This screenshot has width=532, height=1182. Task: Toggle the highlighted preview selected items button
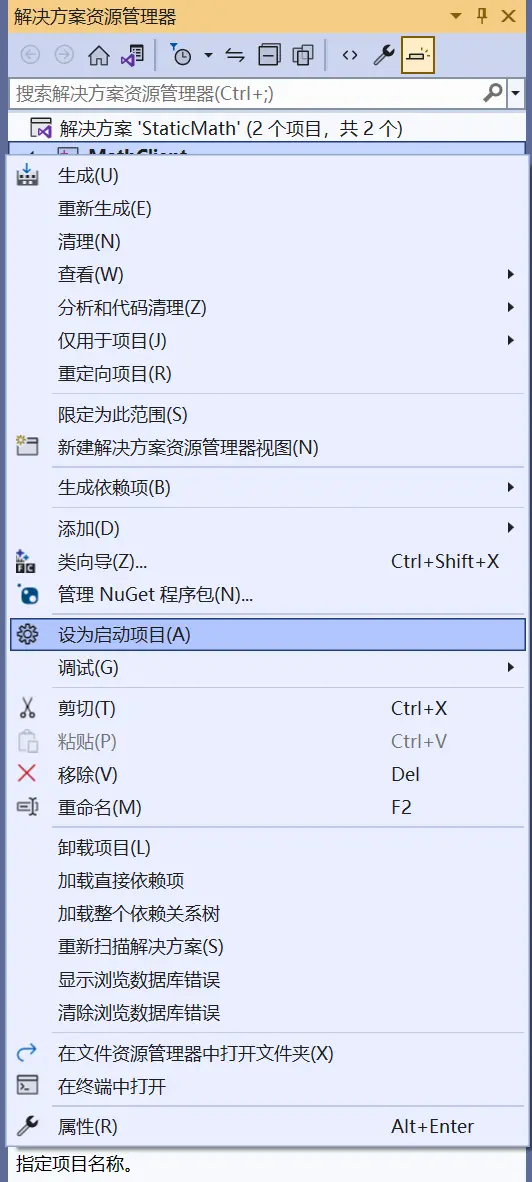[417, 55]
